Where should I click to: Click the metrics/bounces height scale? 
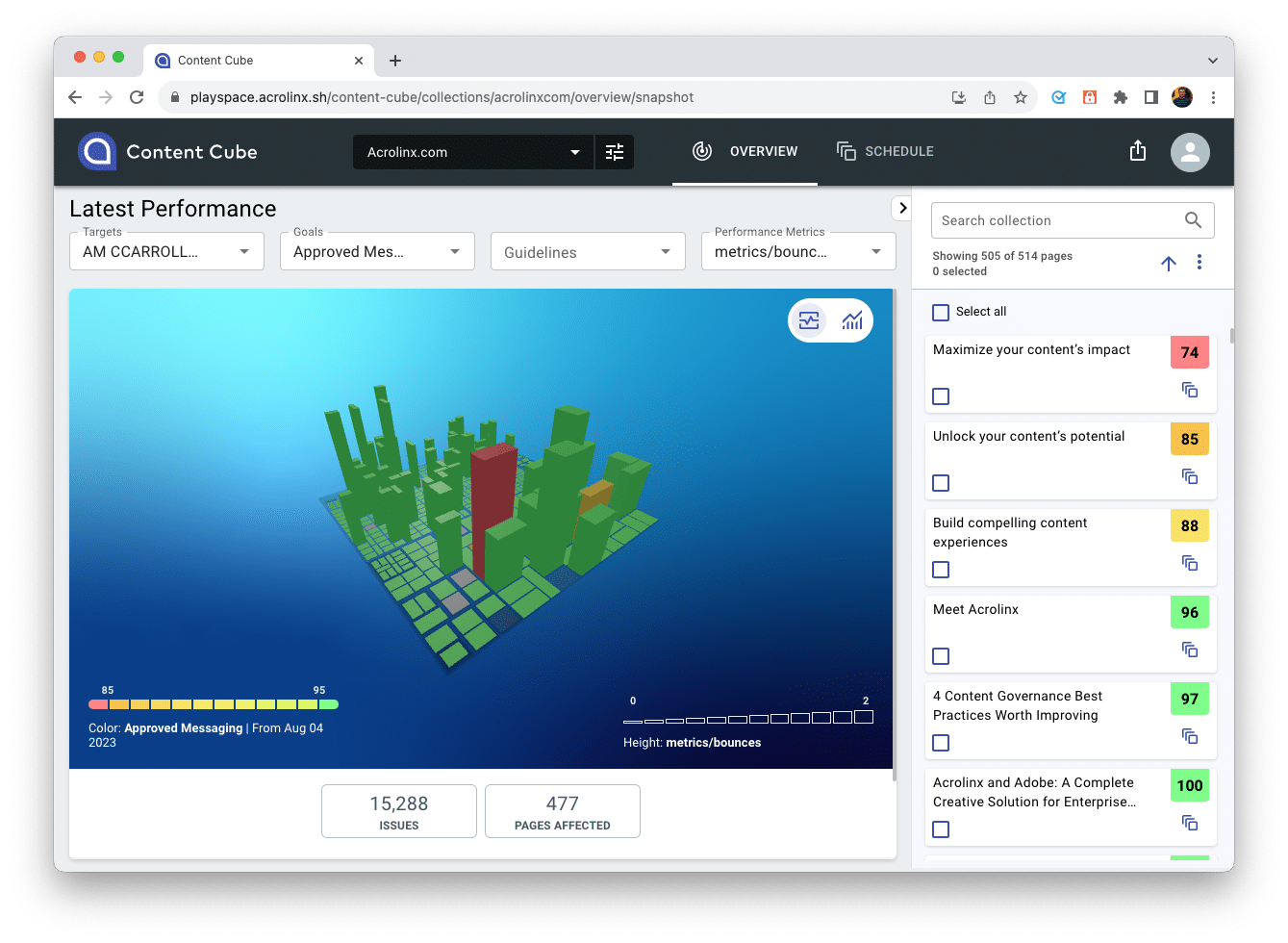748,718
